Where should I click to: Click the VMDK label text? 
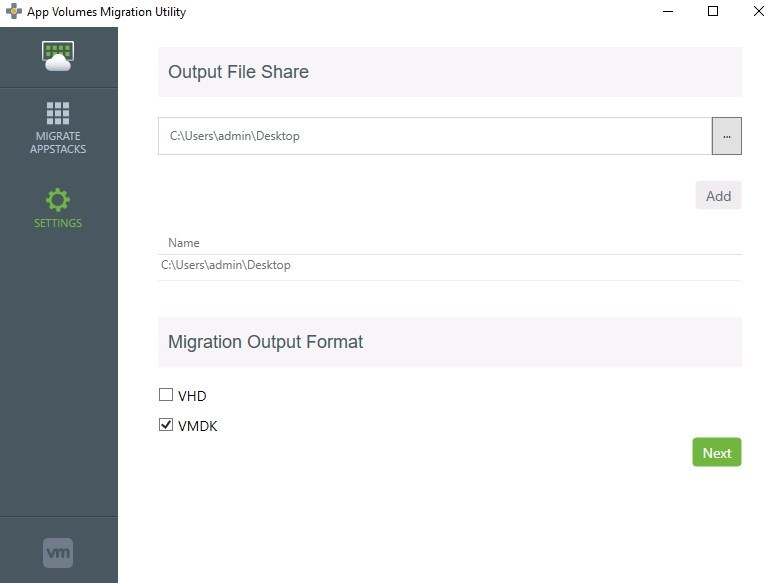[198, 426]
